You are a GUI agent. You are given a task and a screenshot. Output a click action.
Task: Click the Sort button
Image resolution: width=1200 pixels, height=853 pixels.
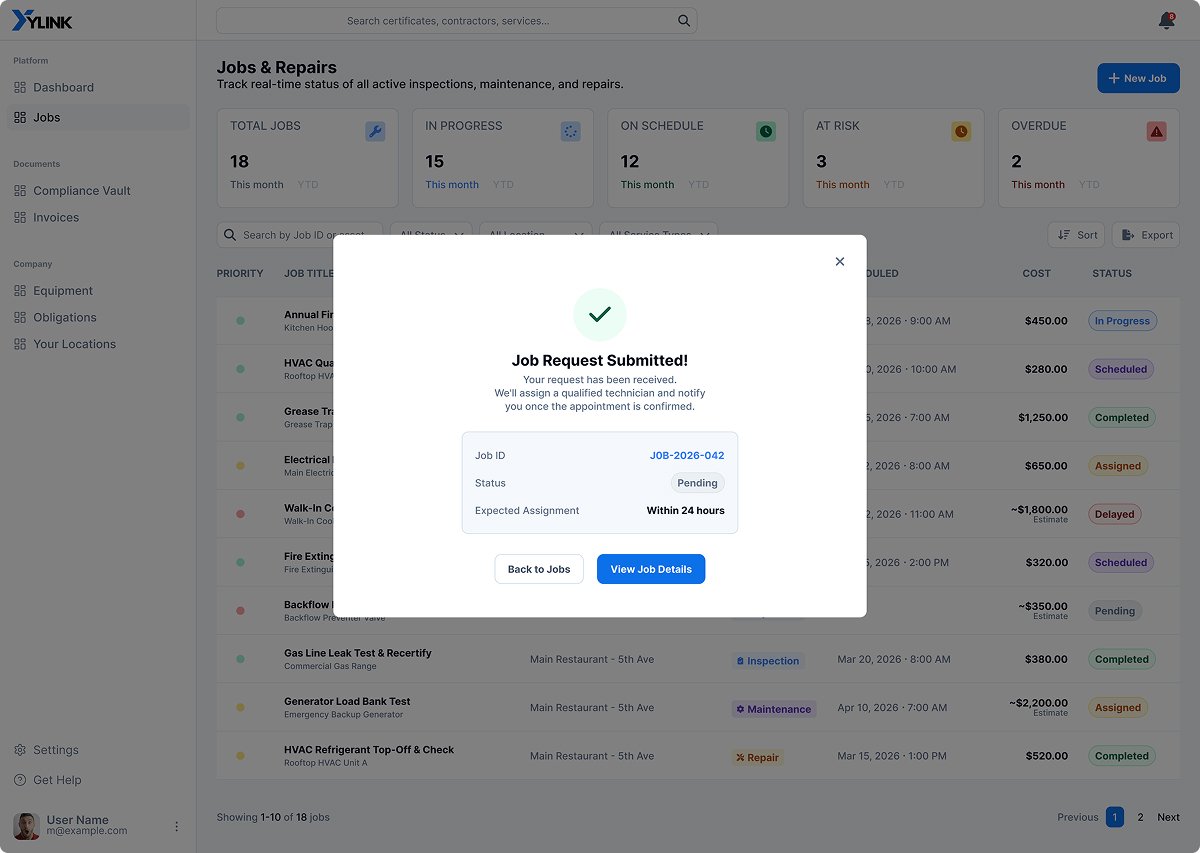pos(1076,235)
